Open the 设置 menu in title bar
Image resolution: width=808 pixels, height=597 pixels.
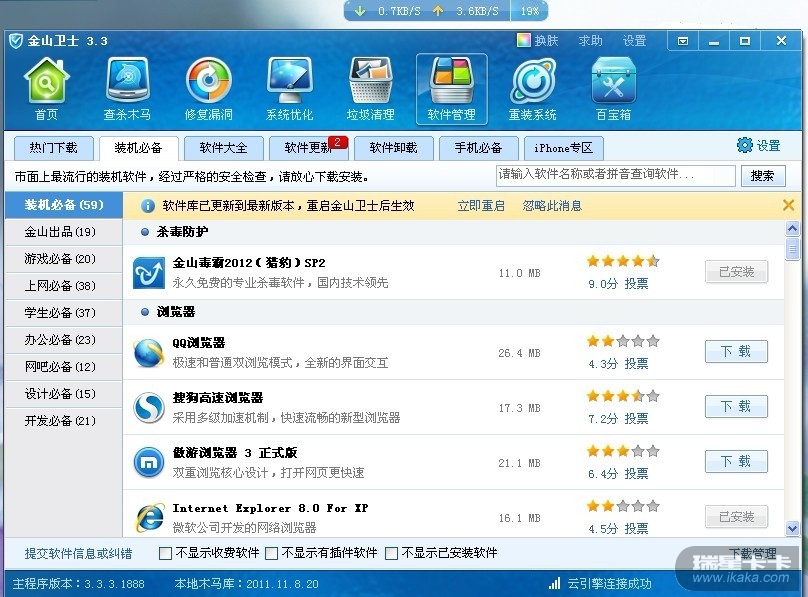[x=634, y=41]
